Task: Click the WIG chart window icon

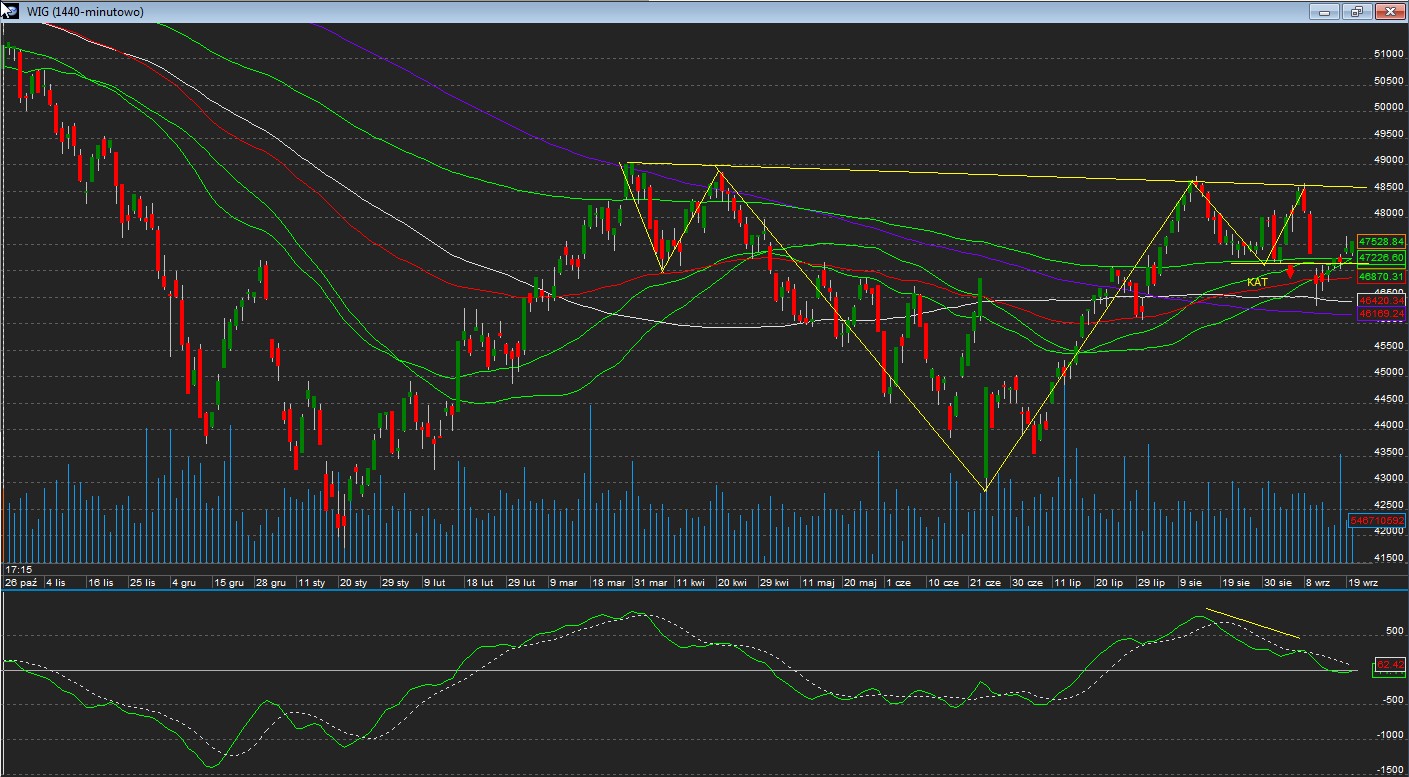Action: [x=12, y=11]
